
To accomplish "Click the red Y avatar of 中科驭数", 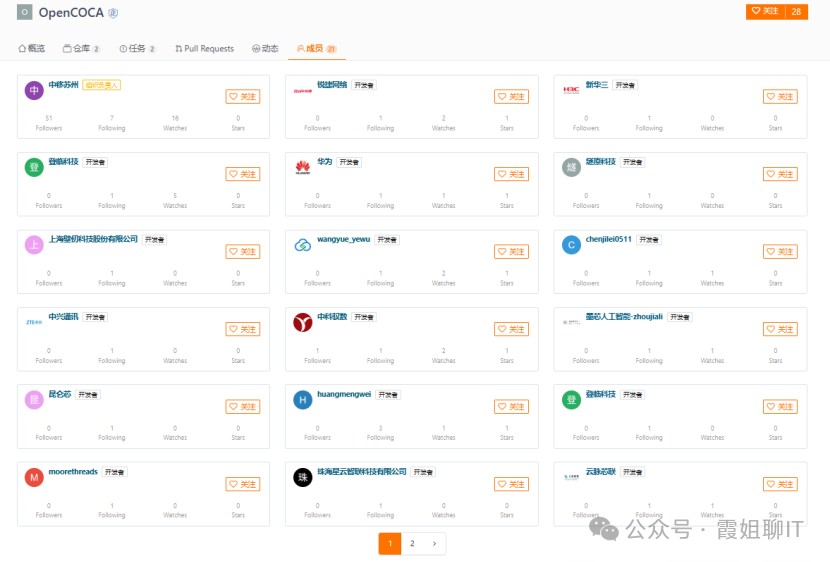I will pos(303,322).
